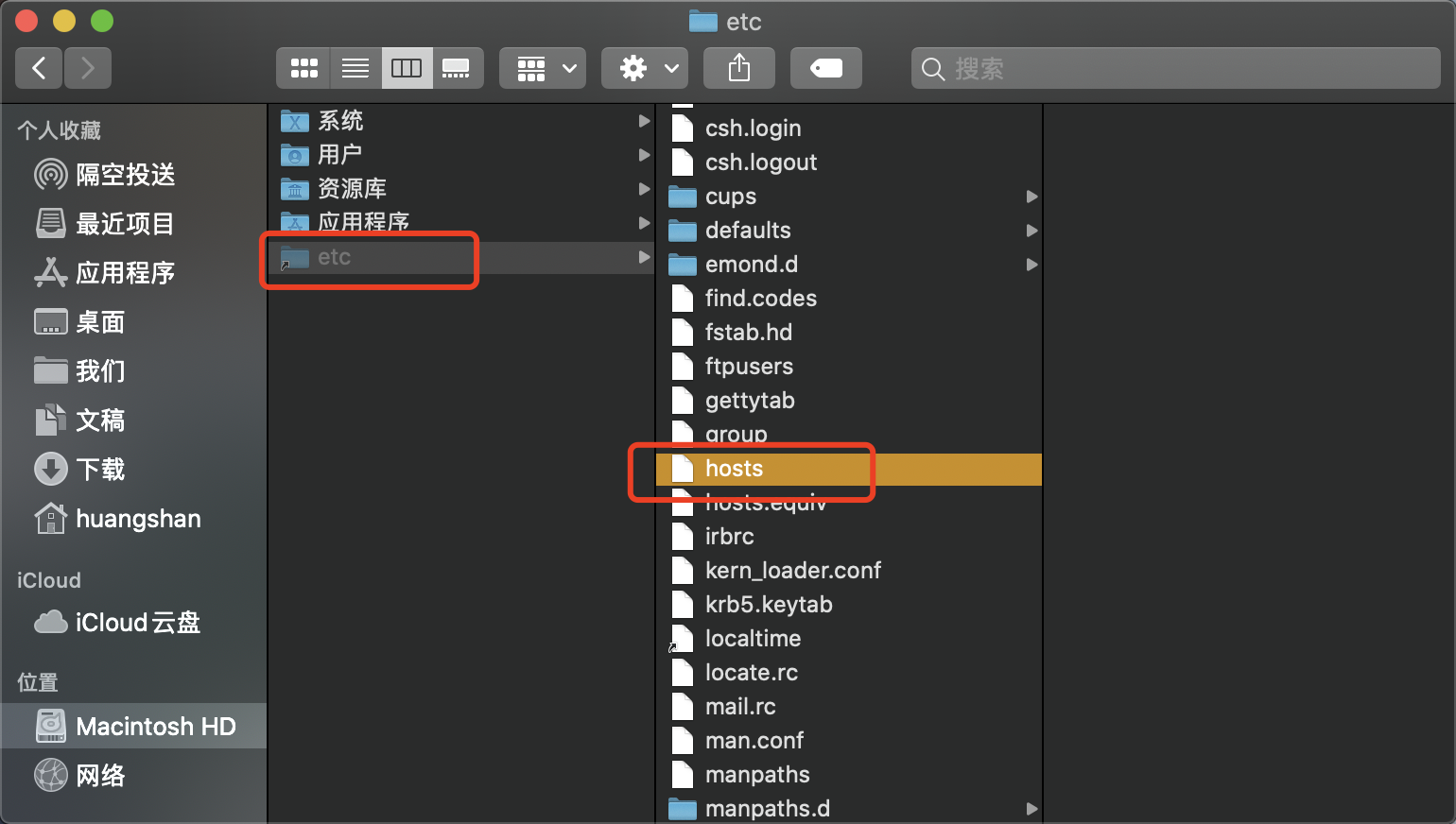Select the csh.login file
This screenshot has width=1456, height=824.
pos(849,129)
